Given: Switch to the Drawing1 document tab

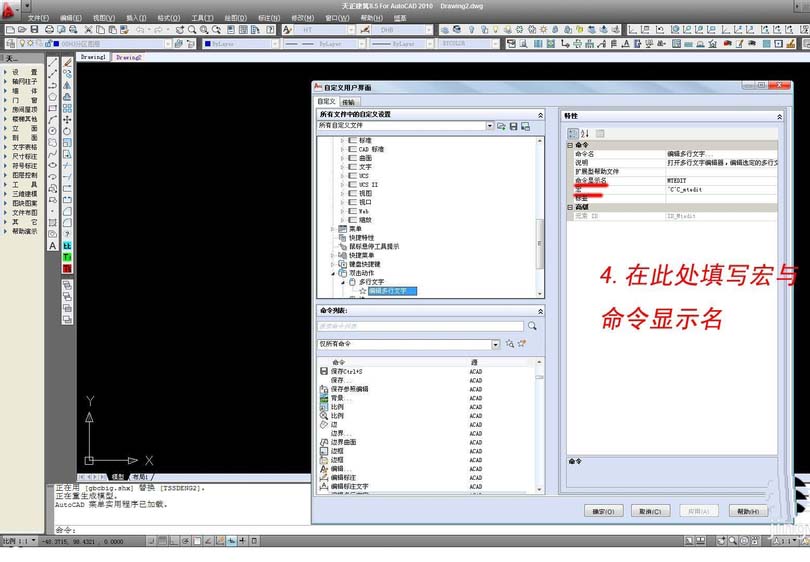Looking at the screenshot, I should 93,57.
